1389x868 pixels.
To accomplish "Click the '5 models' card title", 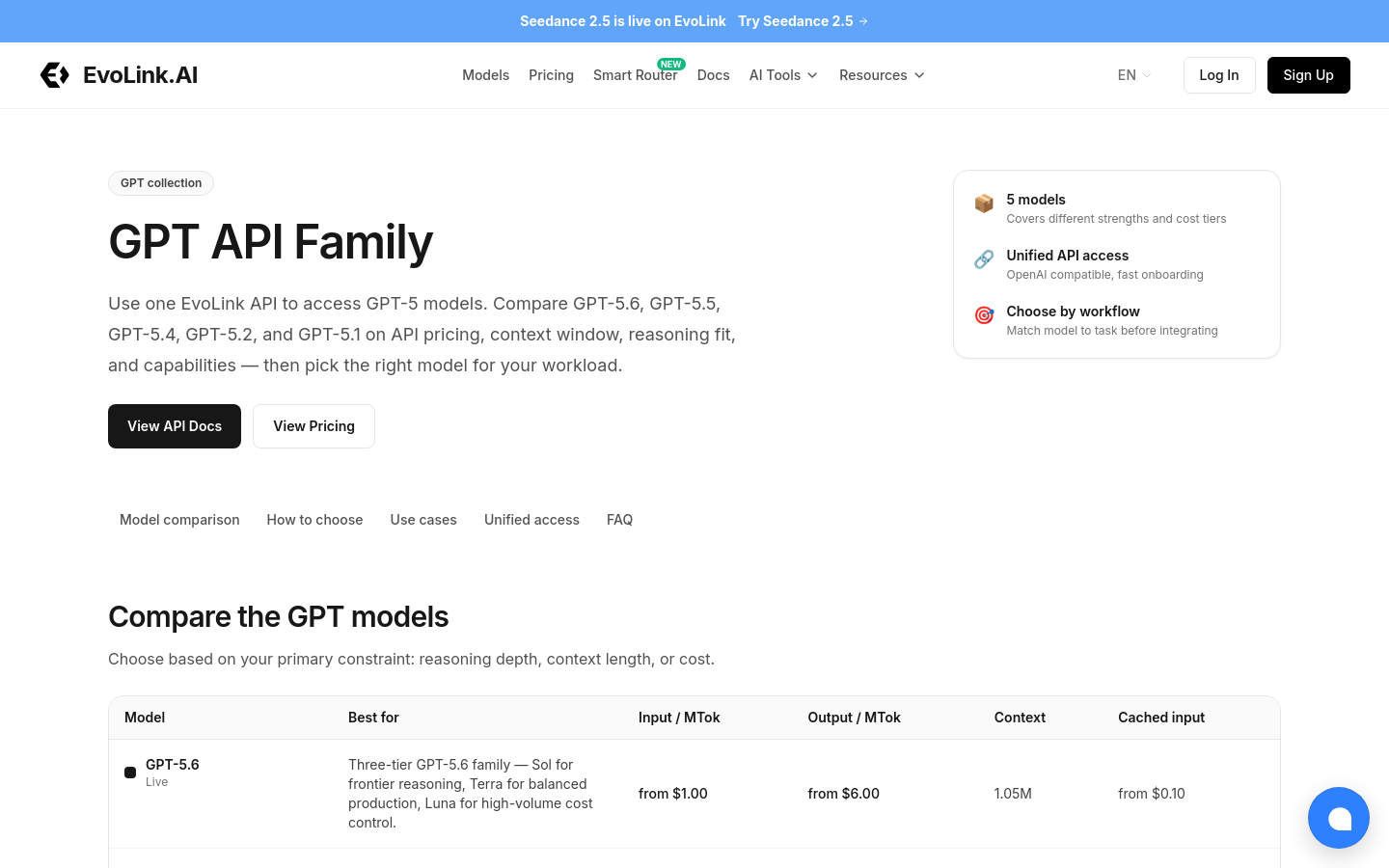I will [1036, 200].
